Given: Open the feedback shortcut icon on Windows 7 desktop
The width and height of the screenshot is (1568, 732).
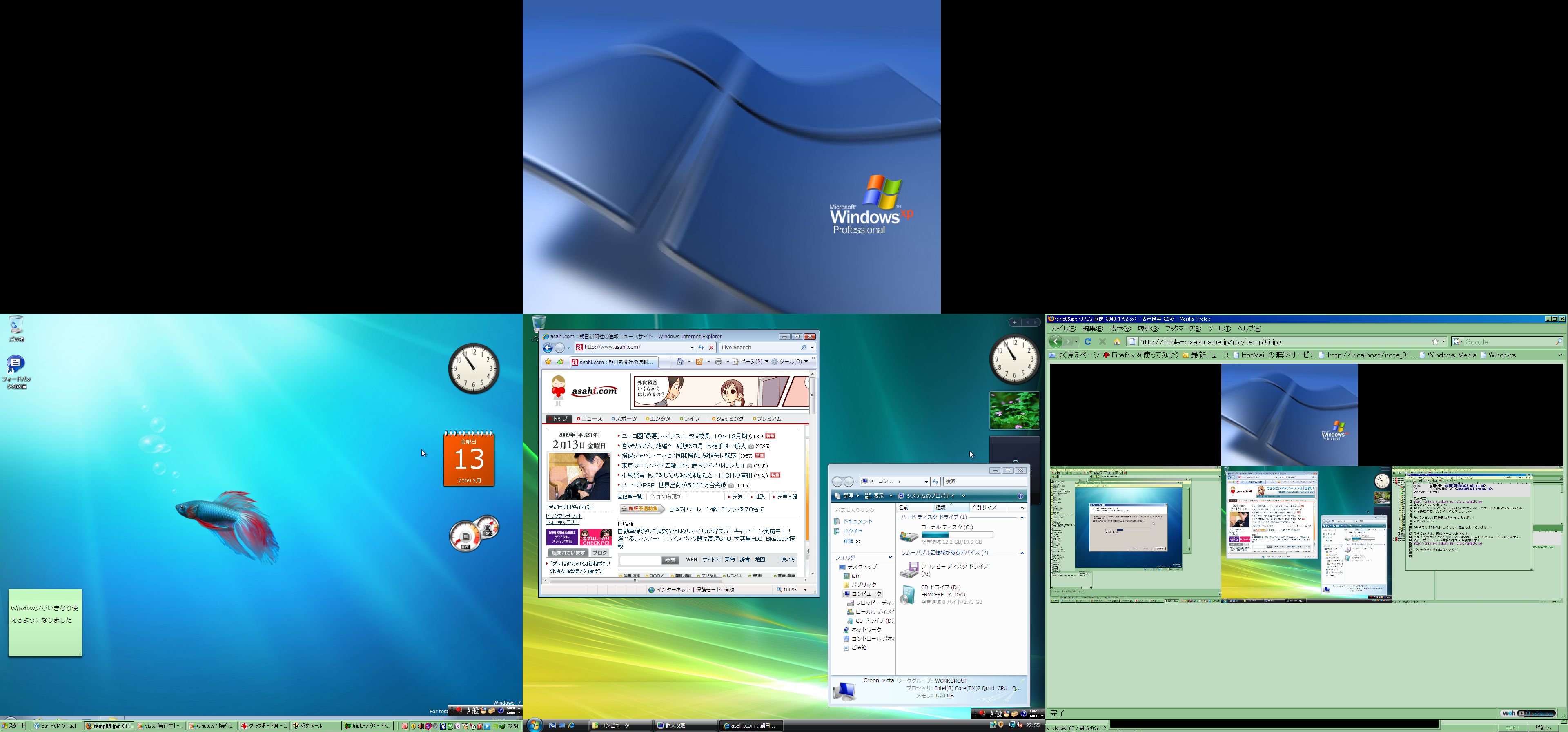Looking at the screenshot, I should click(x=16, y=366).
